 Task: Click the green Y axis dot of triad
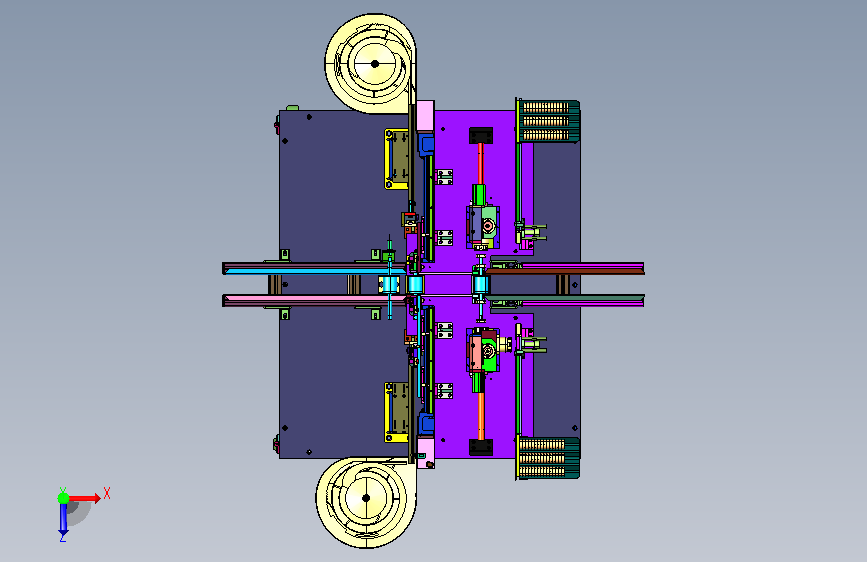coord(64,498)
